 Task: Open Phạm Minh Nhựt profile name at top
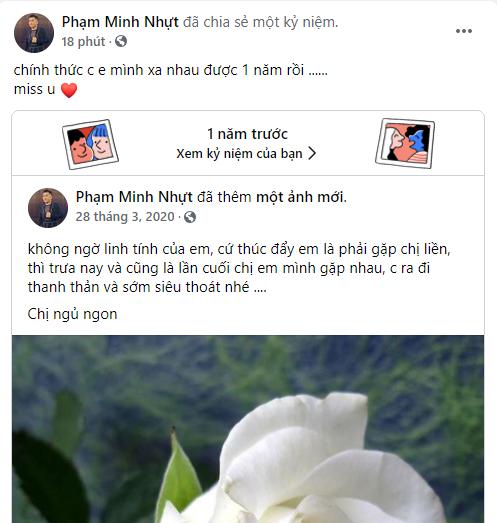[x=120, y=22]
